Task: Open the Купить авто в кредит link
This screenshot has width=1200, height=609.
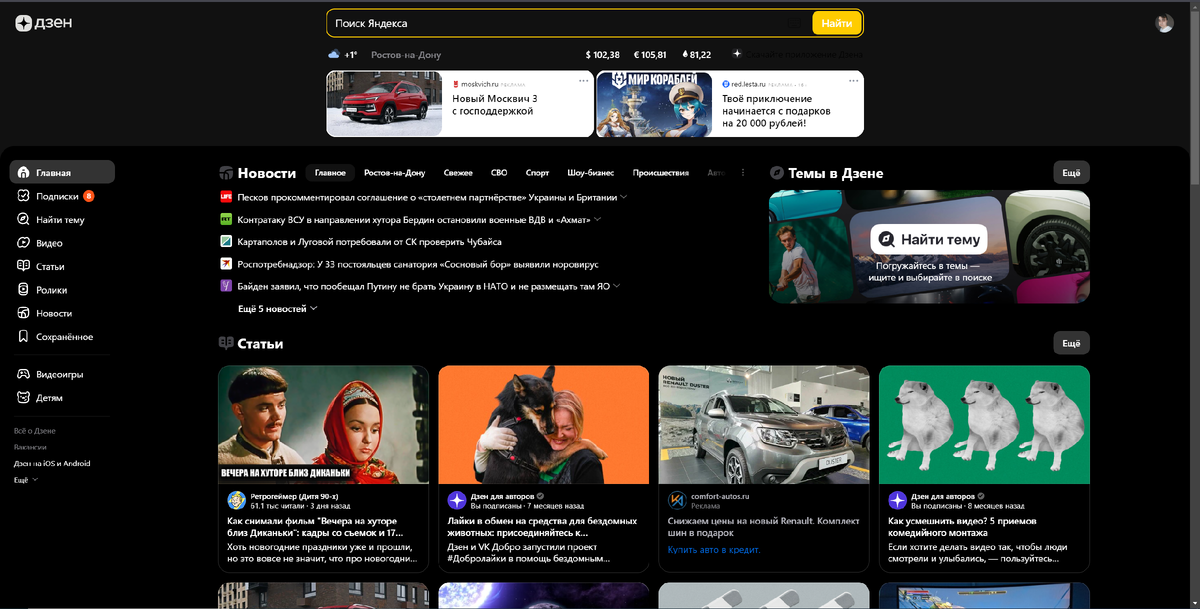Action: coord(714,550)
